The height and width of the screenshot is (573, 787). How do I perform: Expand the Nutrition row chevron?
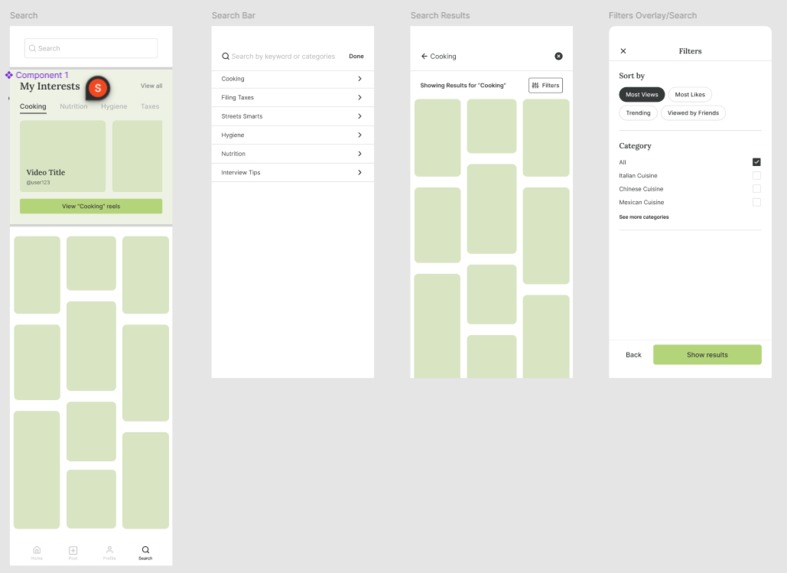click(x=360, y=154)
